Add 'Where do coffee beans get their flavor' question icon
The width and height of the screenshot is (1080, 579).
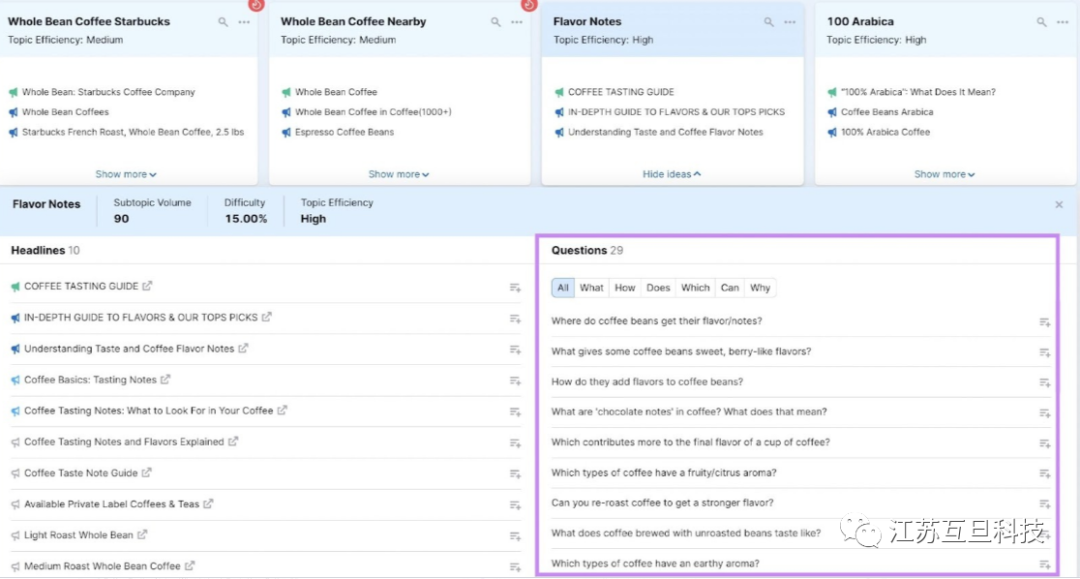coord(1044,322)
